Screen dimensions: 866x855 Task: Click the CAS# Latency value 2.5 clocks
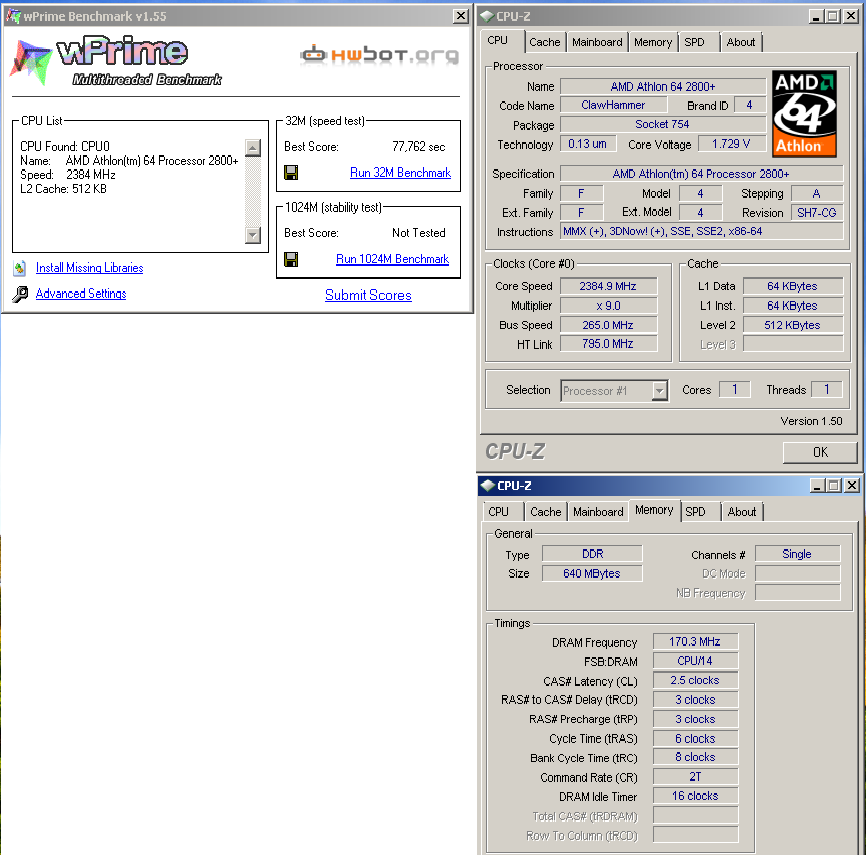(x=695, y=680)
